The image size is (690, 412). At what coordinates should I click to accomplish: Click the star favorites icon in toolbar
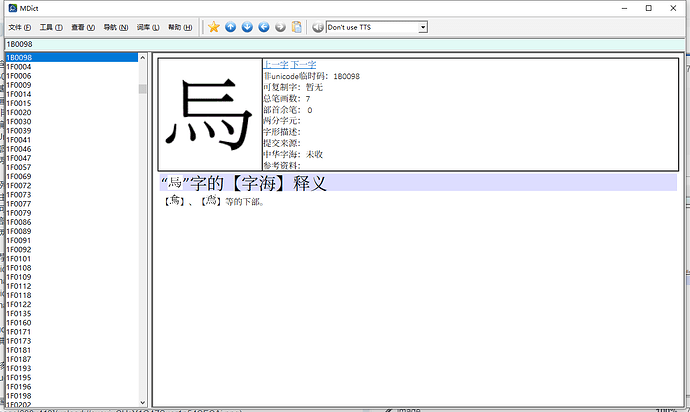click(213, 27)
